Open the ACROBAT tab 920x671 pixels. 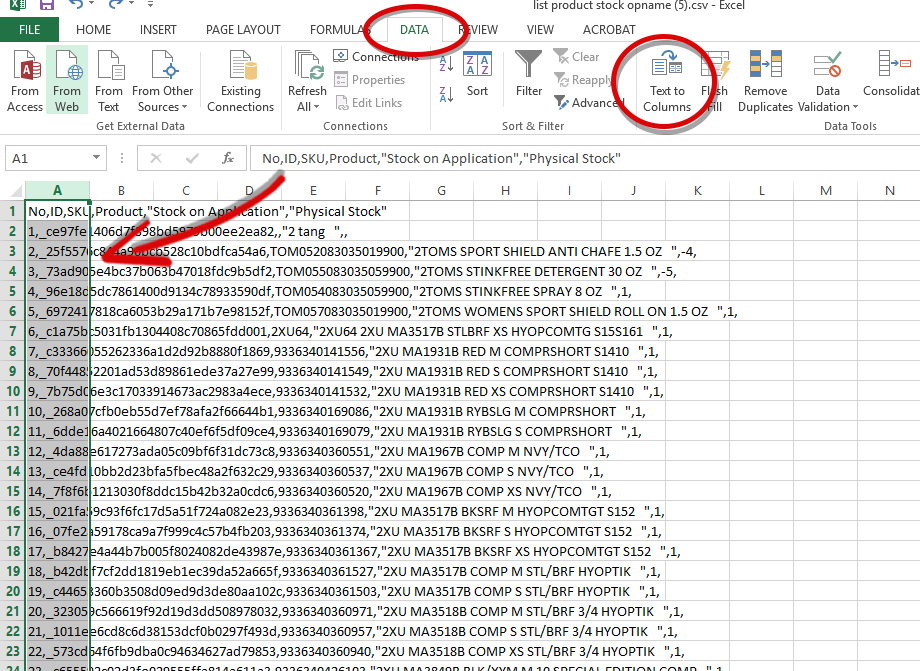(x=609, y=29)
